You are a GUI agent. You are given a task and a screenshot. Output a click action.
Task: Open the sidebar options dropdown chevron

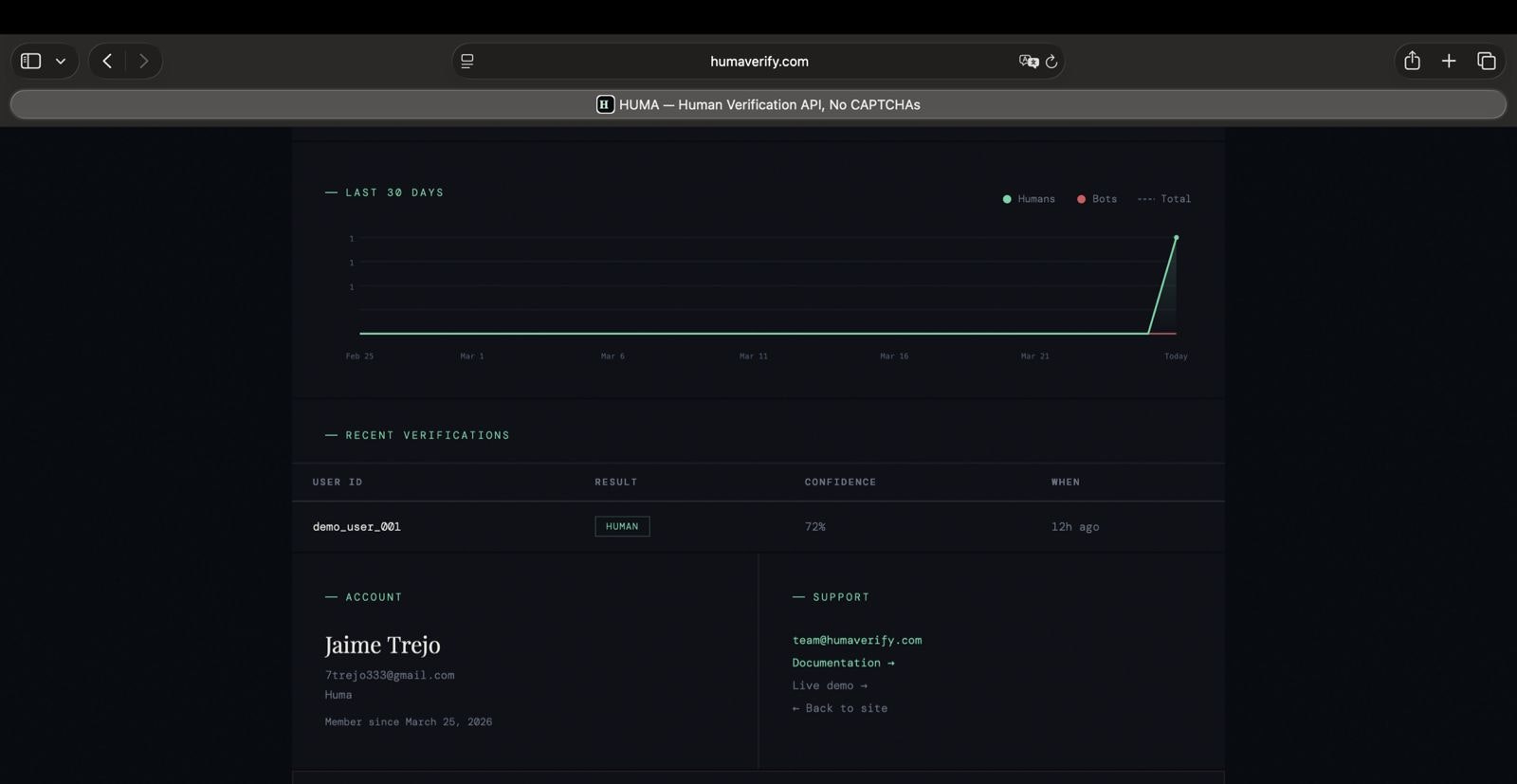[61, 61]
